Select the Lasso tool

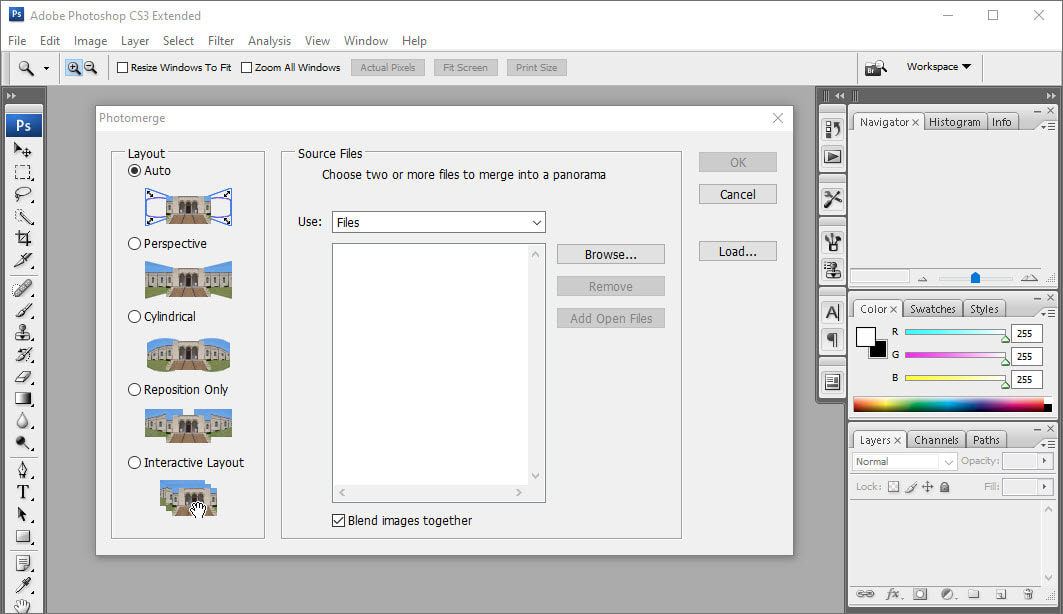coord(23,195)
